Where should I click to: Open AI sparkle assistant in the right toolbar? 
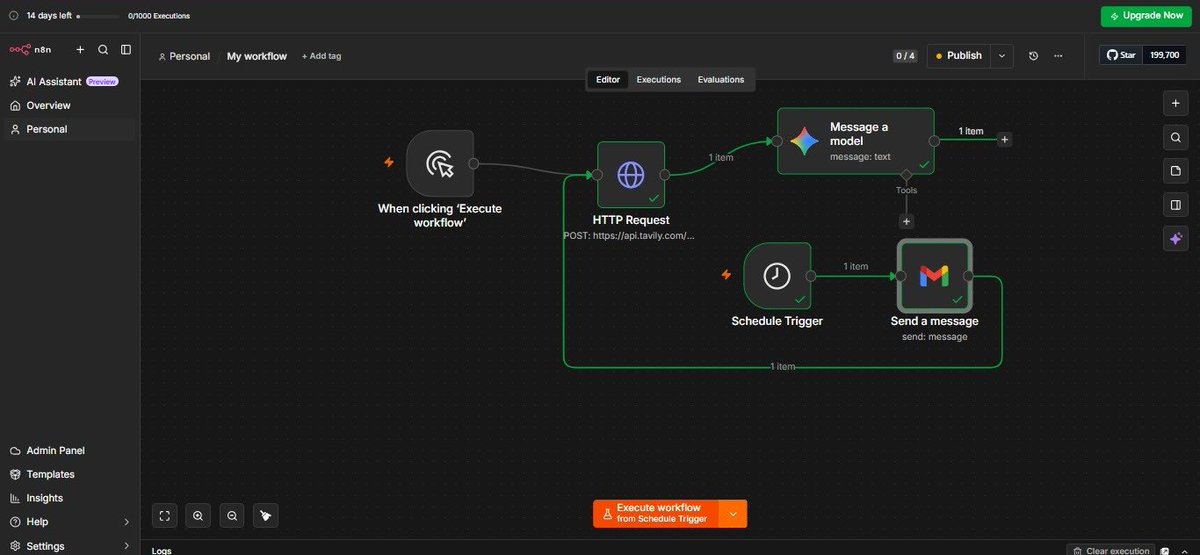1176,239
